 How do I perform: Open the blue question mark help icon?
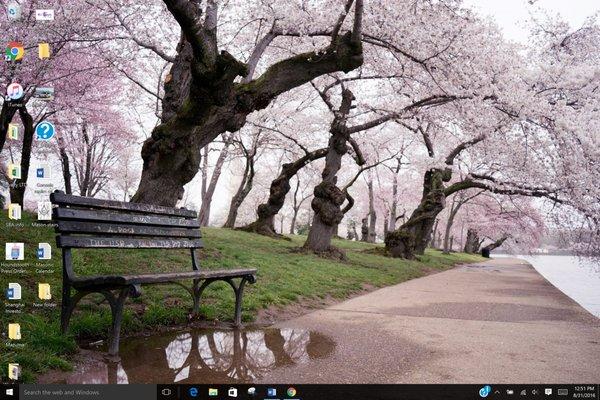44,131
